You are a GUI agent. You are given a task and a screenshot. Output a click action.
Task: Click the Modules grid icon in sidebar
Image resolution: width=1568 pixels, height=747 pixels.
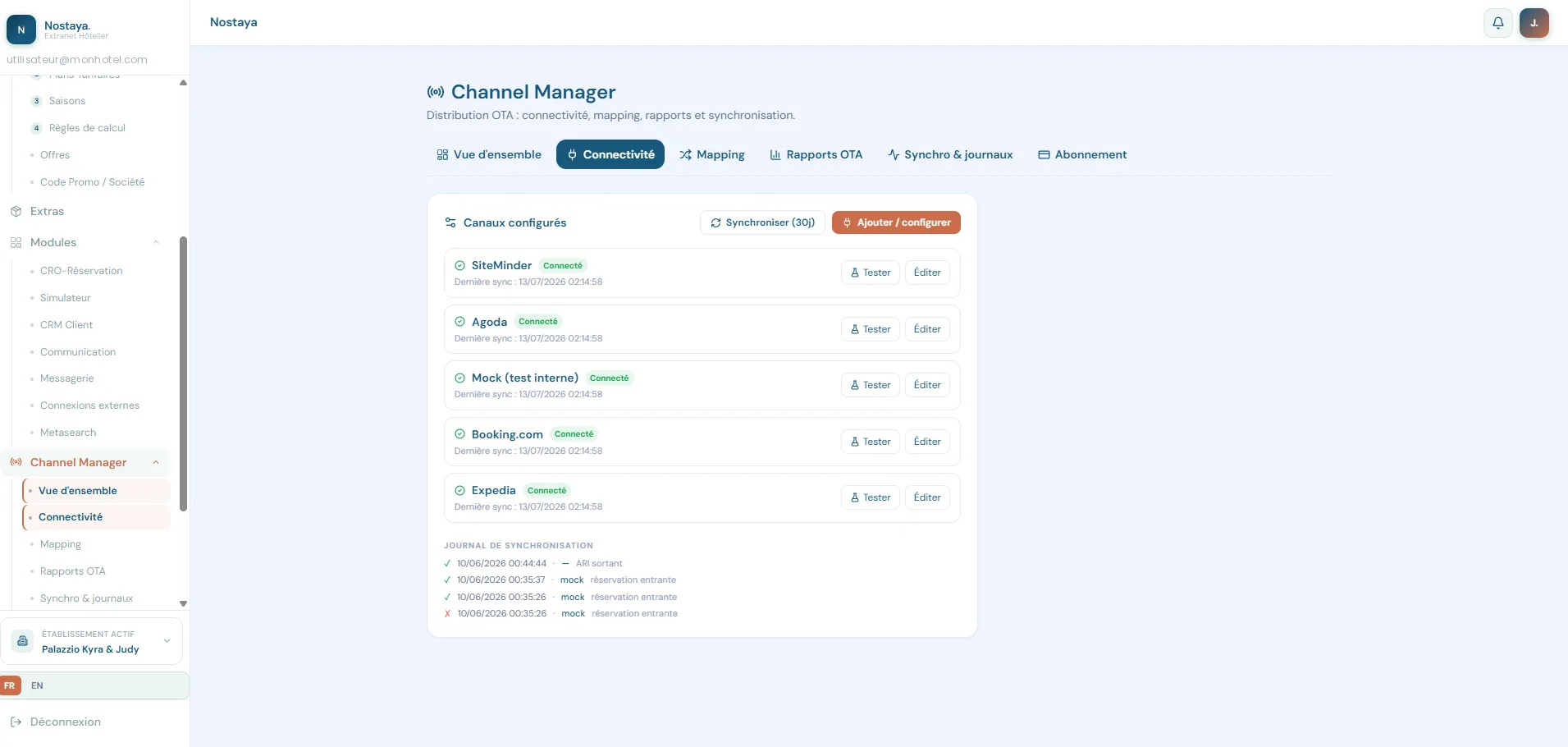pyautogui.click(x=16, y=242)
